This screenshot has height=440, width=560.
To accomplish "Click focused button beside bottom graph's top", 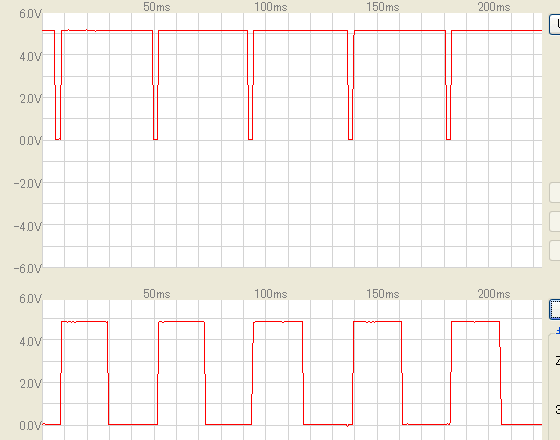I will [x=555, y=309].
